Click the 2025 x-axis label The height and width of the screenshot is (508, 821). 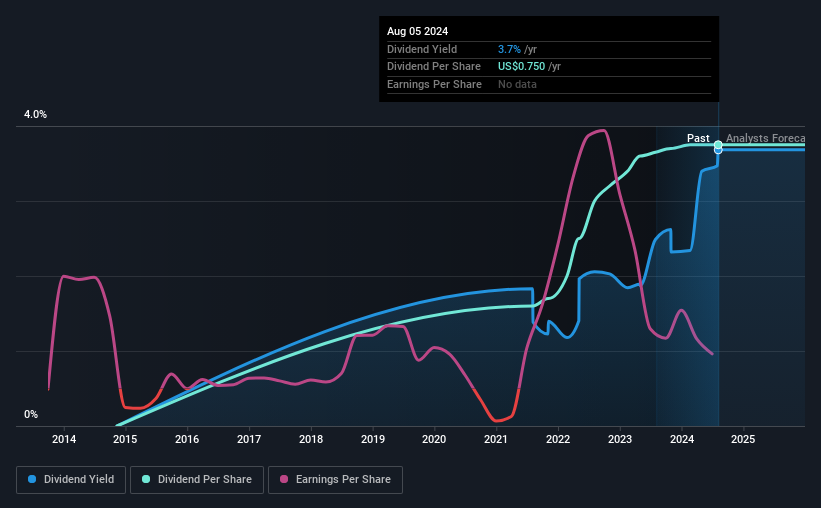tap(743, 439)
